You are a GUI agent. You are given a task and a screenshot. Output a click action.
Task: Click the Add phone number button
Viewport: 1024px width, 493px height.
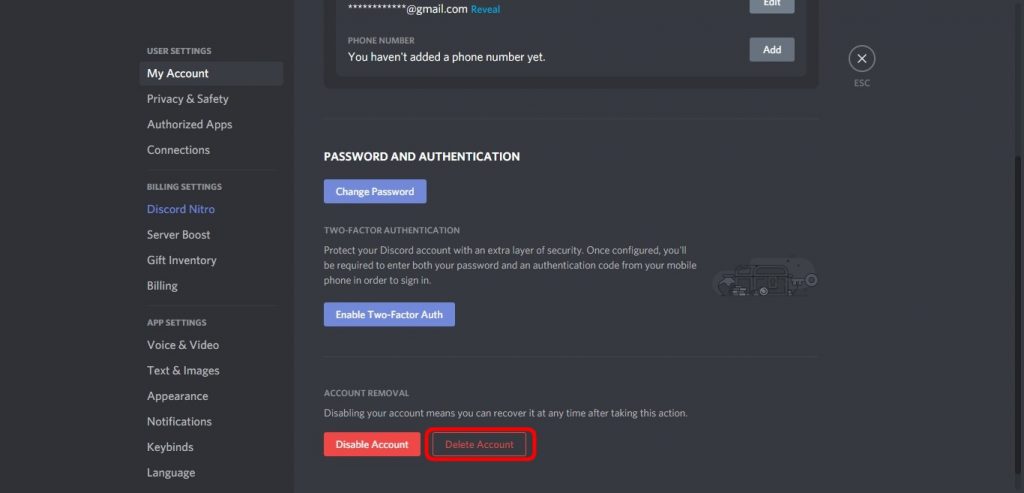[x=772, y=50]
